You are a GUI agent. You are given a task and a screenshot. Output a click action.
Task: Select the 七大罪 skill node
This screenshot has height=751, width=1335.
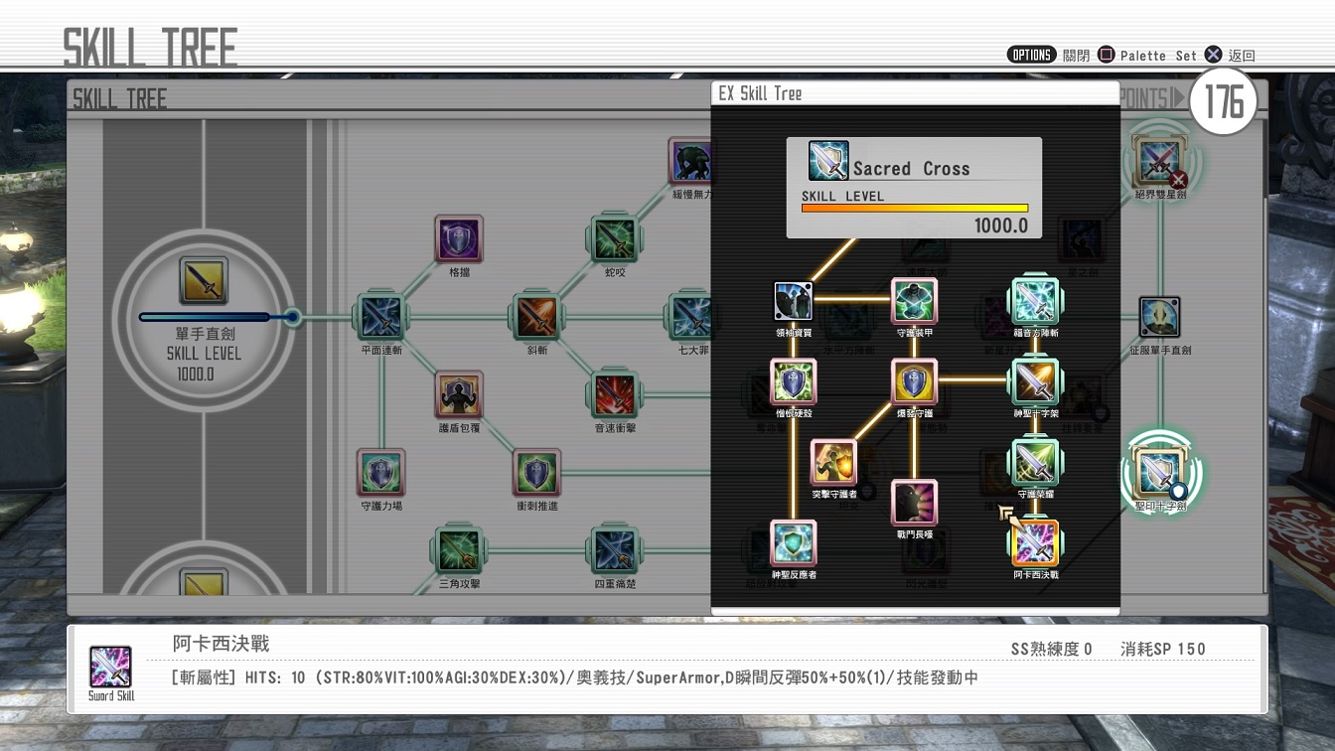point(691,317)
